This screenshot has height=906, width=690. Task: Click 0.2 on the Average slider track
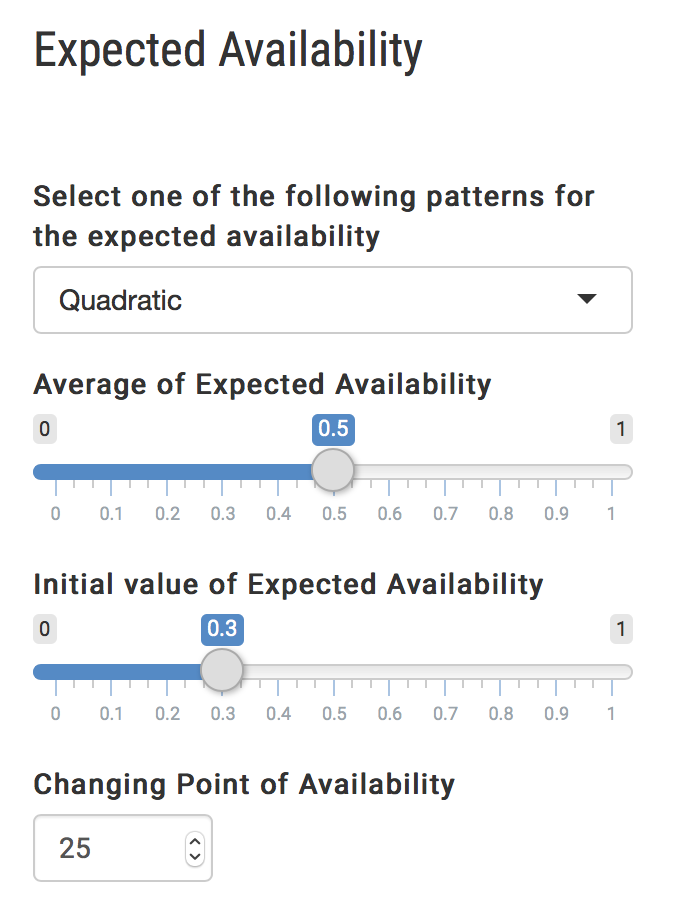[167, 472]
